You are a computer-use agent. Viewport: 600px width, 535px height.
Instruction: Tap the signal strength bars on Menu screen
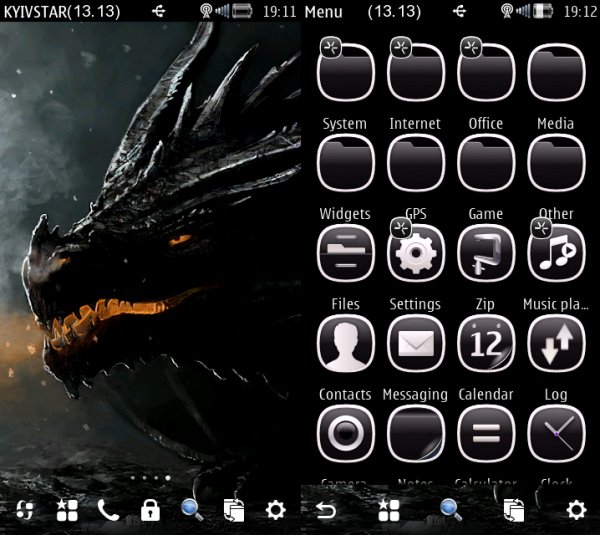pyautogui.click(x=523, y=11)
